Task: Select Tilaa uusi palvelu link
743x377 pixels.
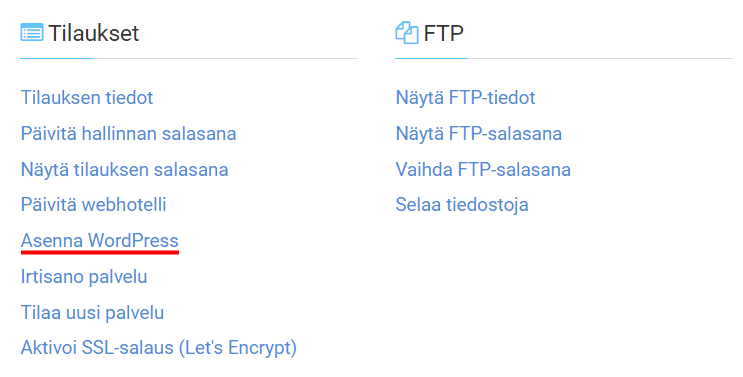Action: coord(92,313)
